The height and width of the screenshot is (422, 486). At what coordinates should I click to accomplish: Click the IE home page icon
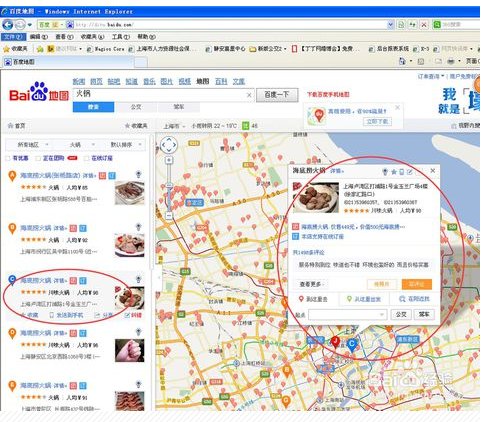point(402,61)
